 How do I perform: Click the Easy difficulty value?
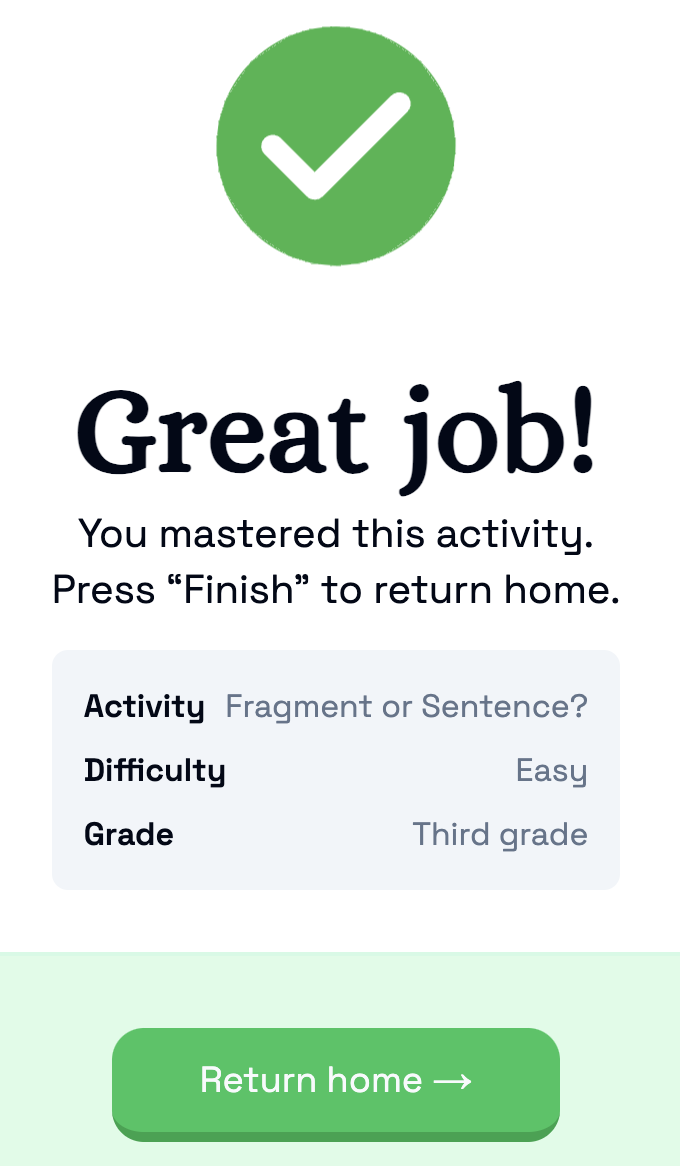[551, 771]
